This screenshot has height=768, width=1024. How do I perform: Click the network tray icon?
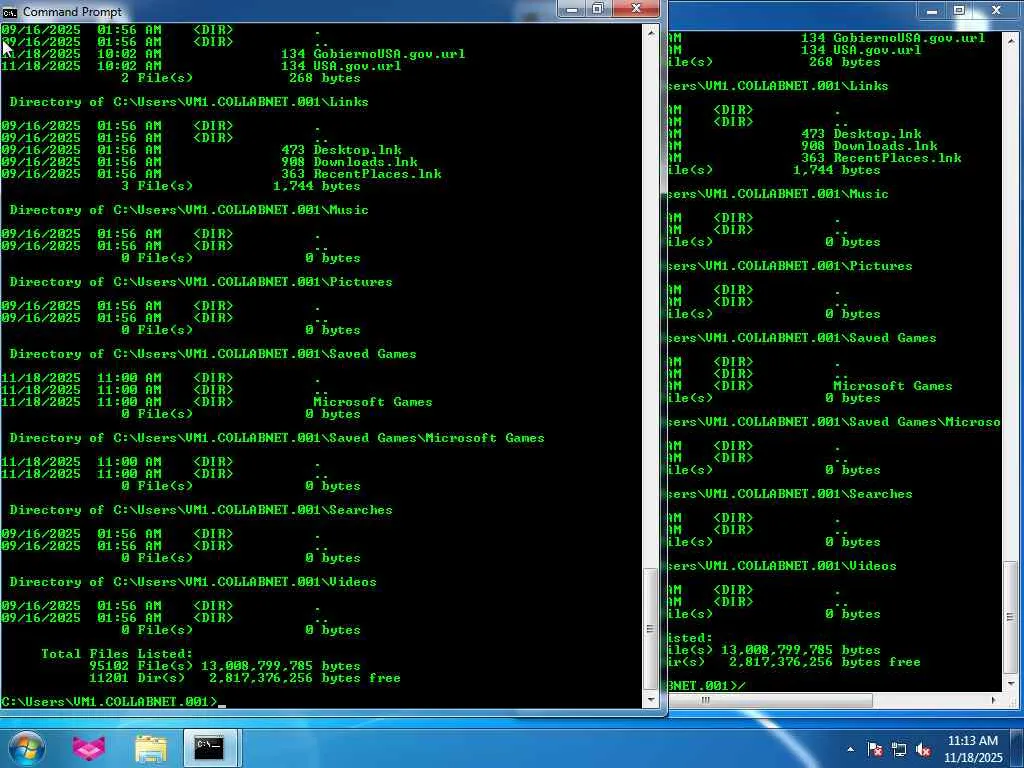pyautogui.click(x=899, y=749)
